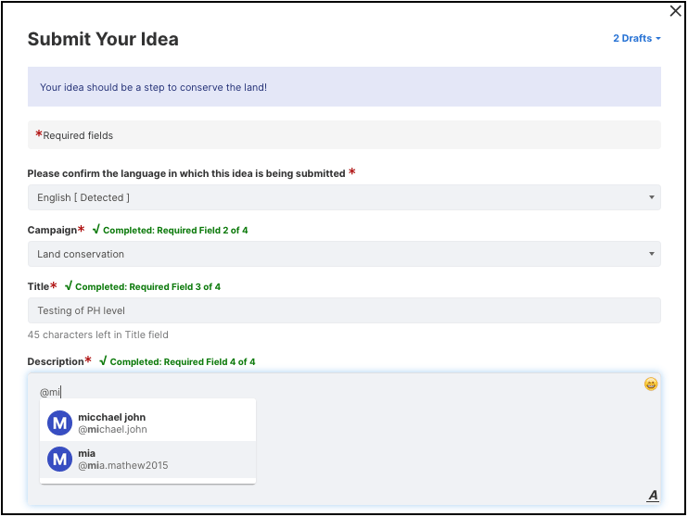Screen dimensions: 688x517
Task: Expand the language selection dropdown arrow
Action: pyautogui.click(x=652, y=197)
